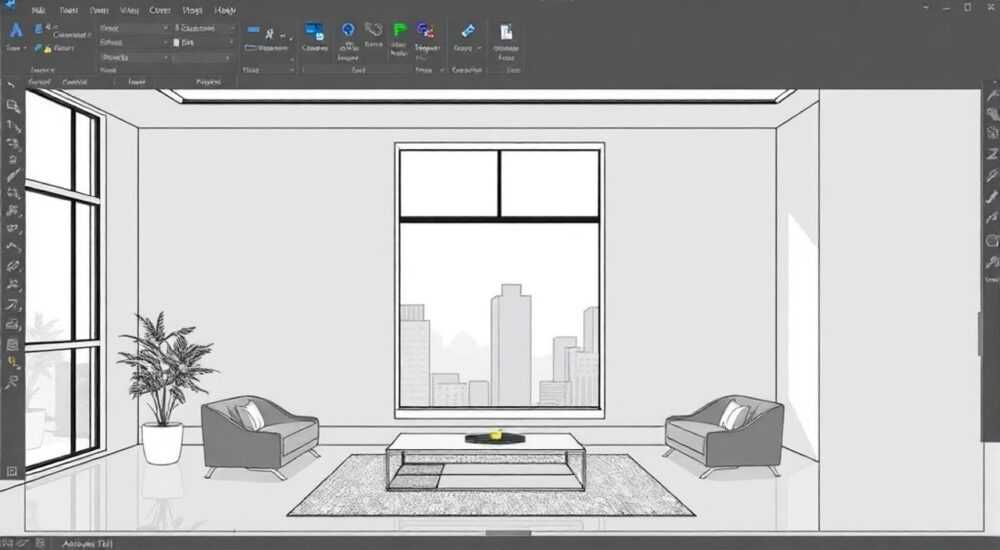Screen dimensions: 1000x550
Task: Click the purple and red circles ribbon icon
Action: (x=425, y=30)
